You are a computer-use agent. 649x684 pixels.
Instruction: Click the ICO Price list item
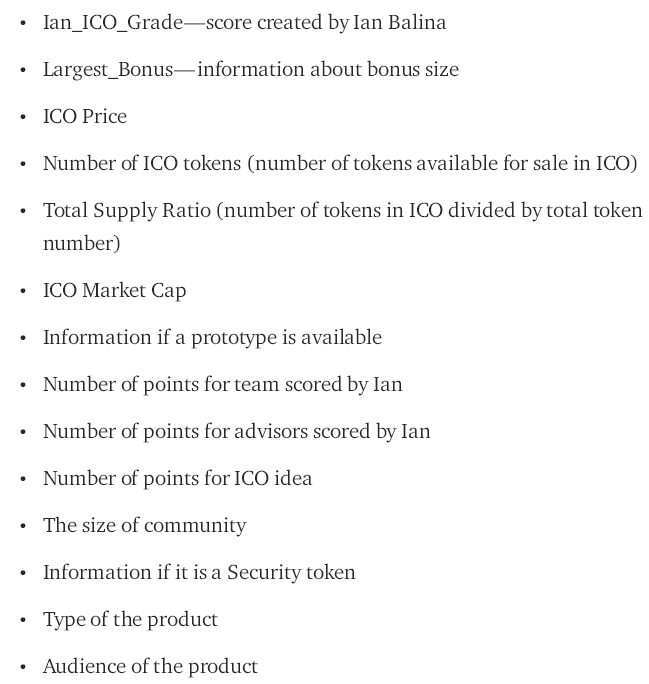point(85,116)
